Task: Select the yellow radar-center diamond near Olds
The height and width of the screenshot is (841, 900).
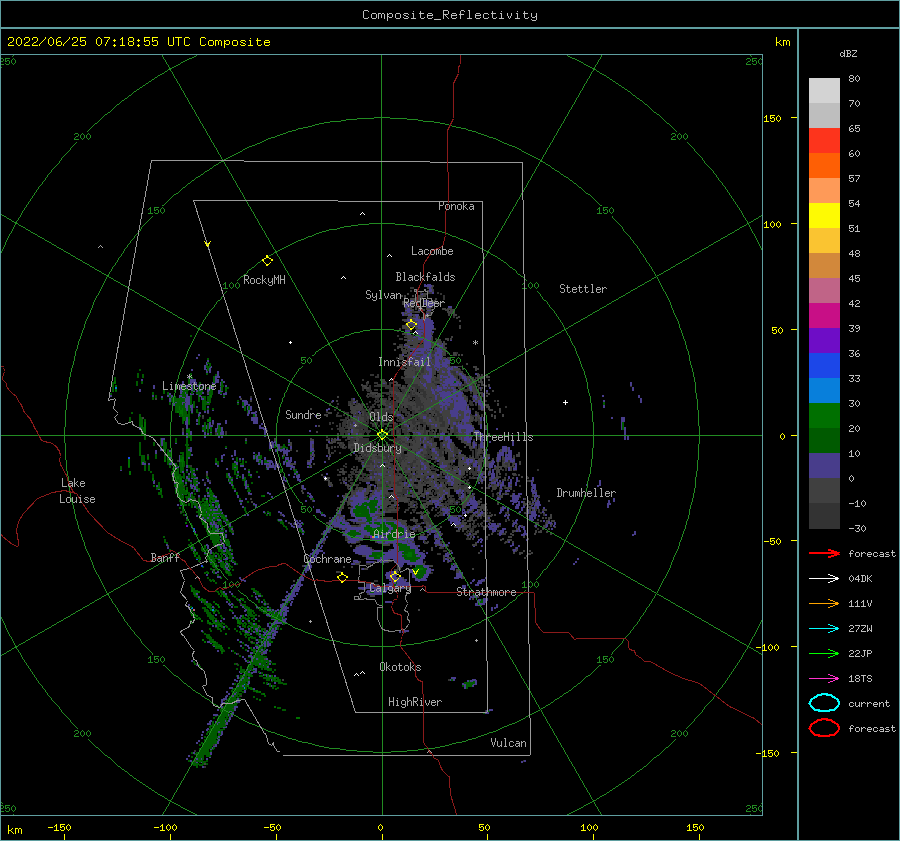Action: click(382, 435)
